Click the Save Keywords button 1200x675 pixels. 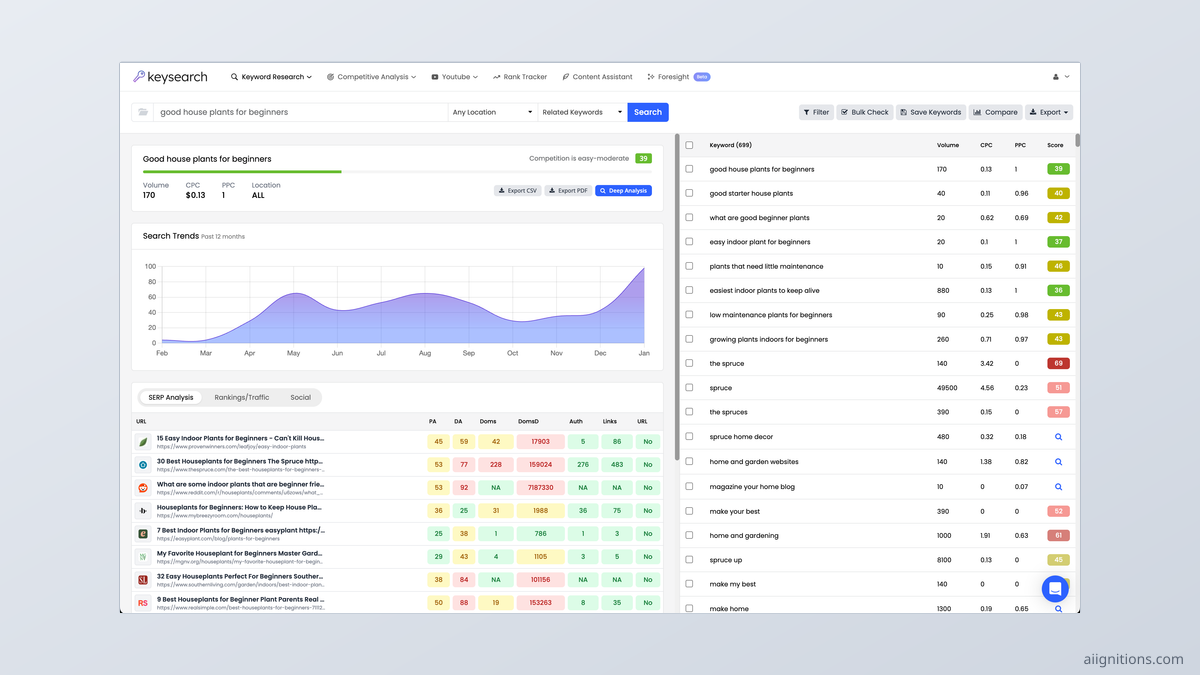pos(930,112)
